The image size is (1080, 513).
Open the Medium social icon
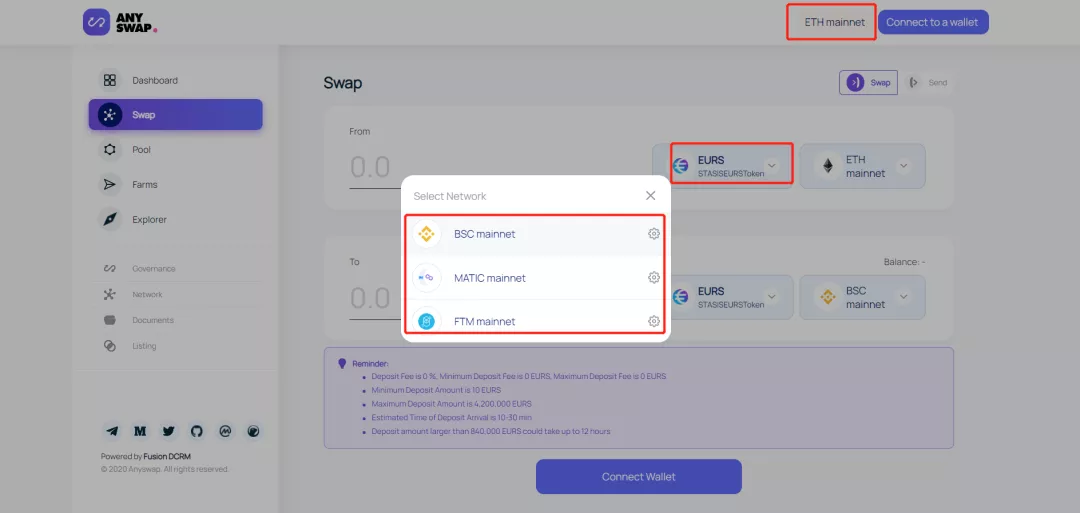tap(140, 432)
